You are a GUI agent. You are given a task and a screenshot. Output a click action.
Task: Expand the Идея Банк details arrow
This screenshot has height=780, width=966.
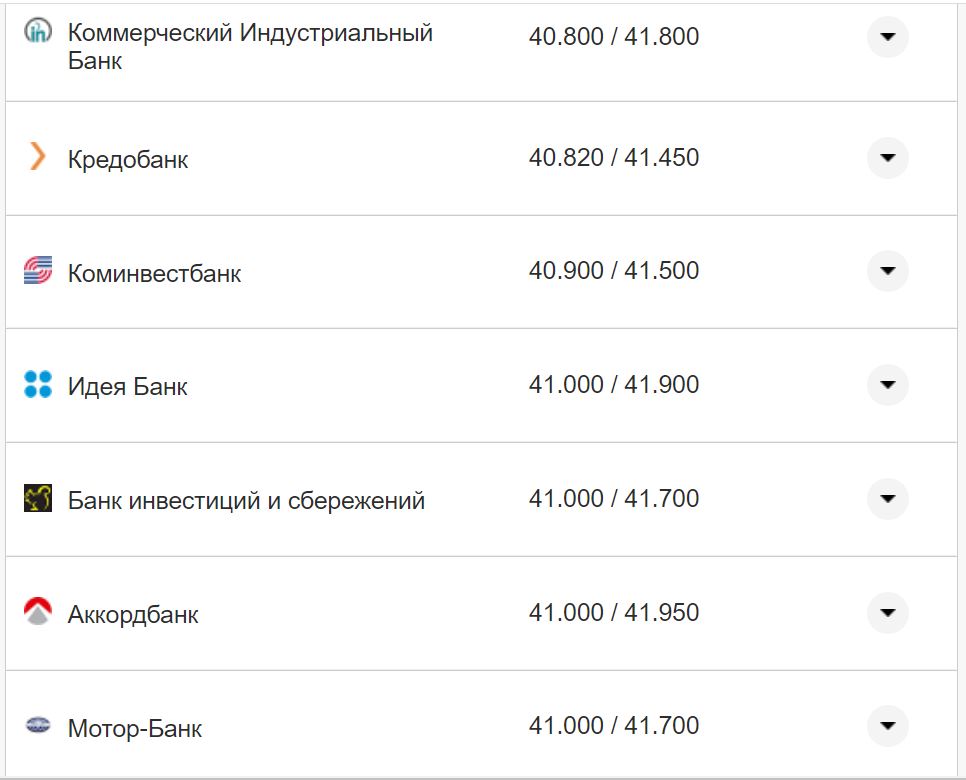click(887, 384)
